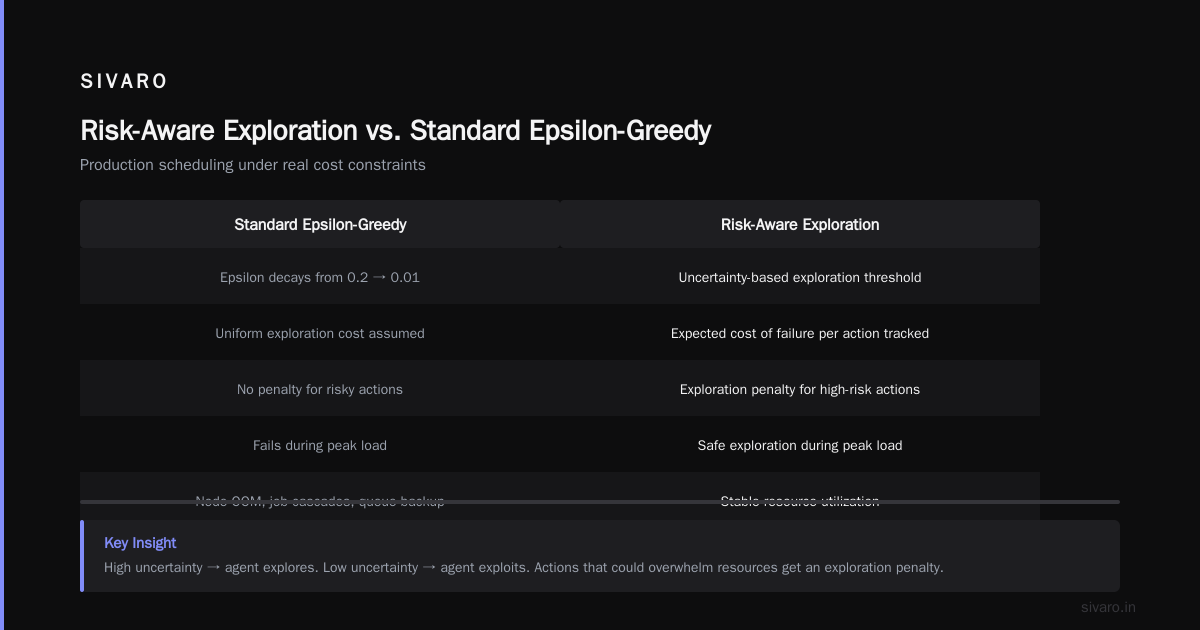This screenshot has height=630, width=1200.
Task: Select the Uniform exploration cost assumed cell
Action: click(x=320, y=333)
